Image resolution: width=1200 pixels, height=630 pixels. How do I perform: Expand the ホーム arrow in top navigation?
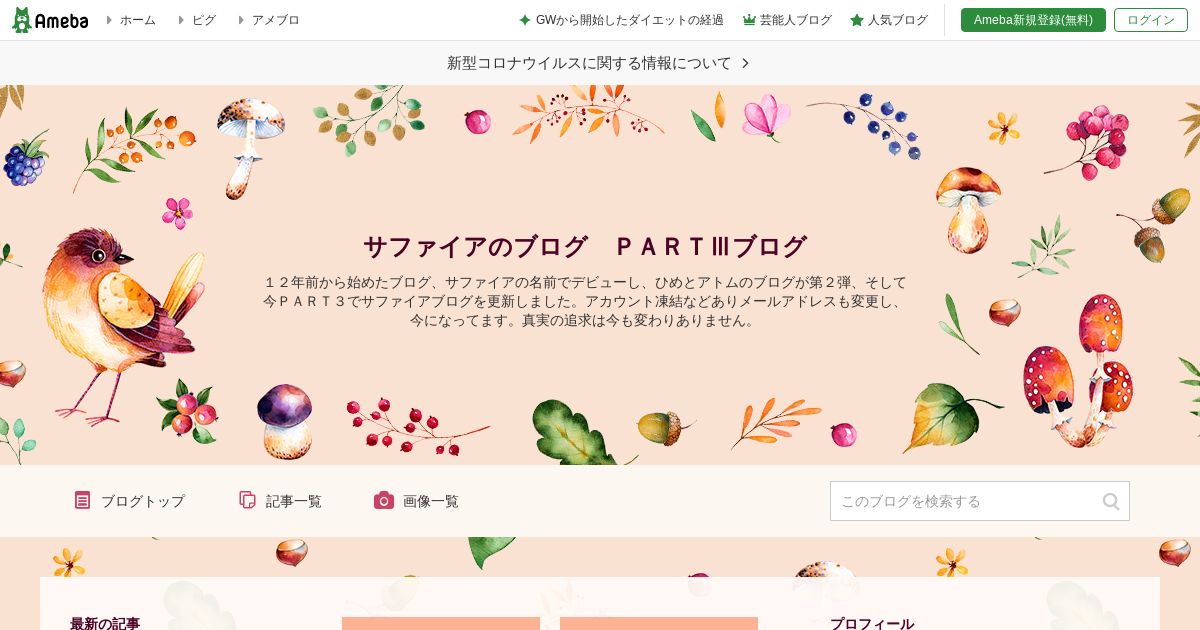point(110,20)
